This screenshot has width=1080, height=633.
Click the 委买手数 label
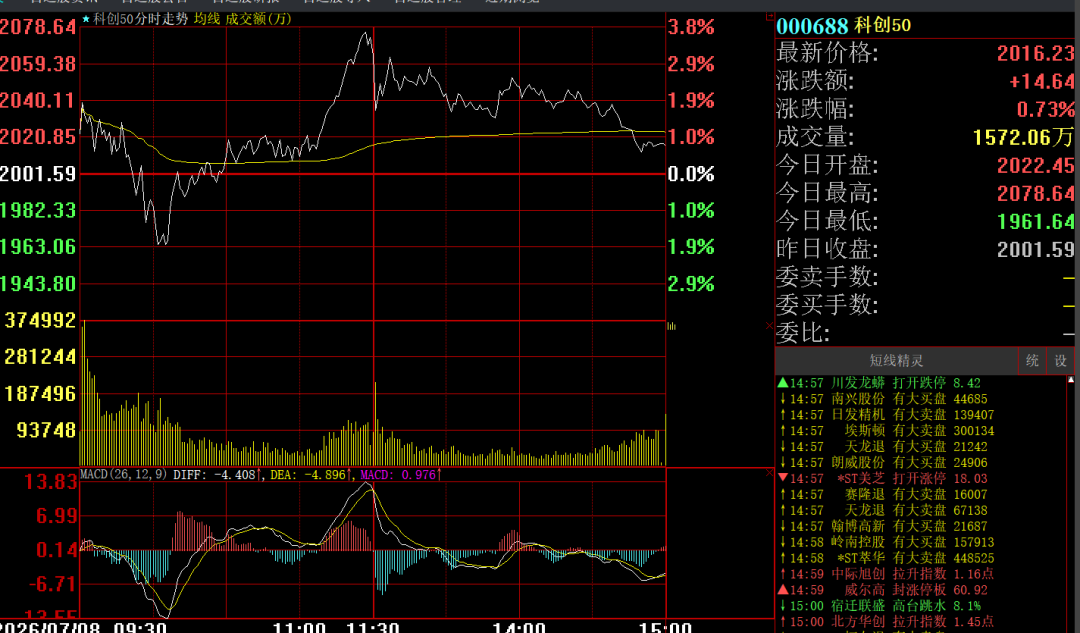(827, 305)
